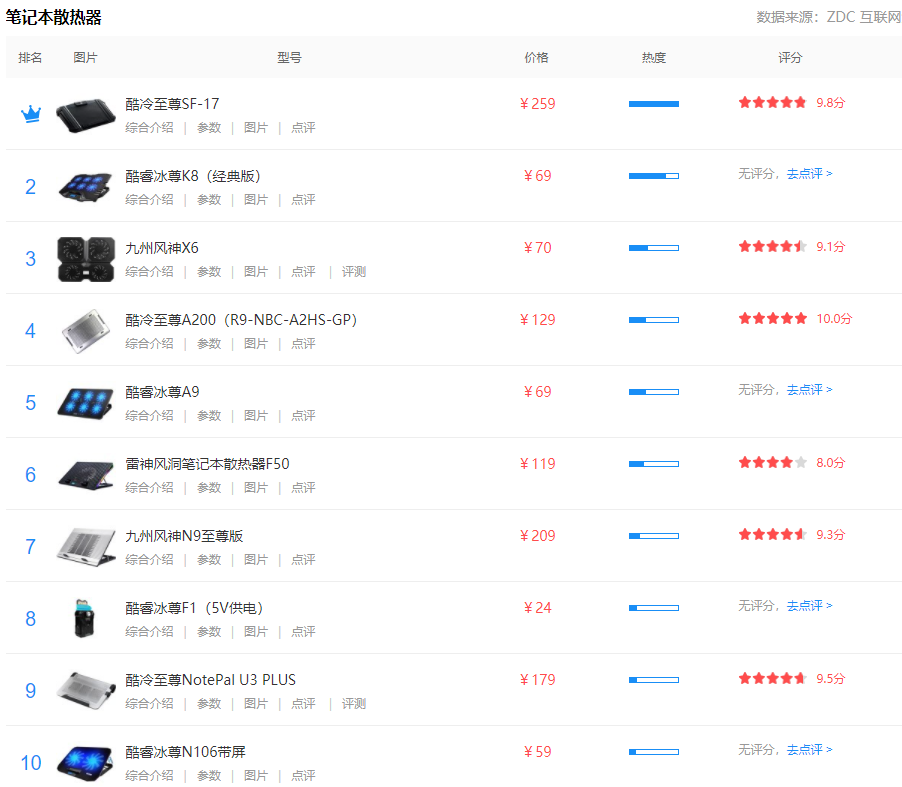Image resolution: width=902 pixels, height=787 pixels.
Task: Open the 评测 link under 九州风神X6
Action: pos(354,272)
